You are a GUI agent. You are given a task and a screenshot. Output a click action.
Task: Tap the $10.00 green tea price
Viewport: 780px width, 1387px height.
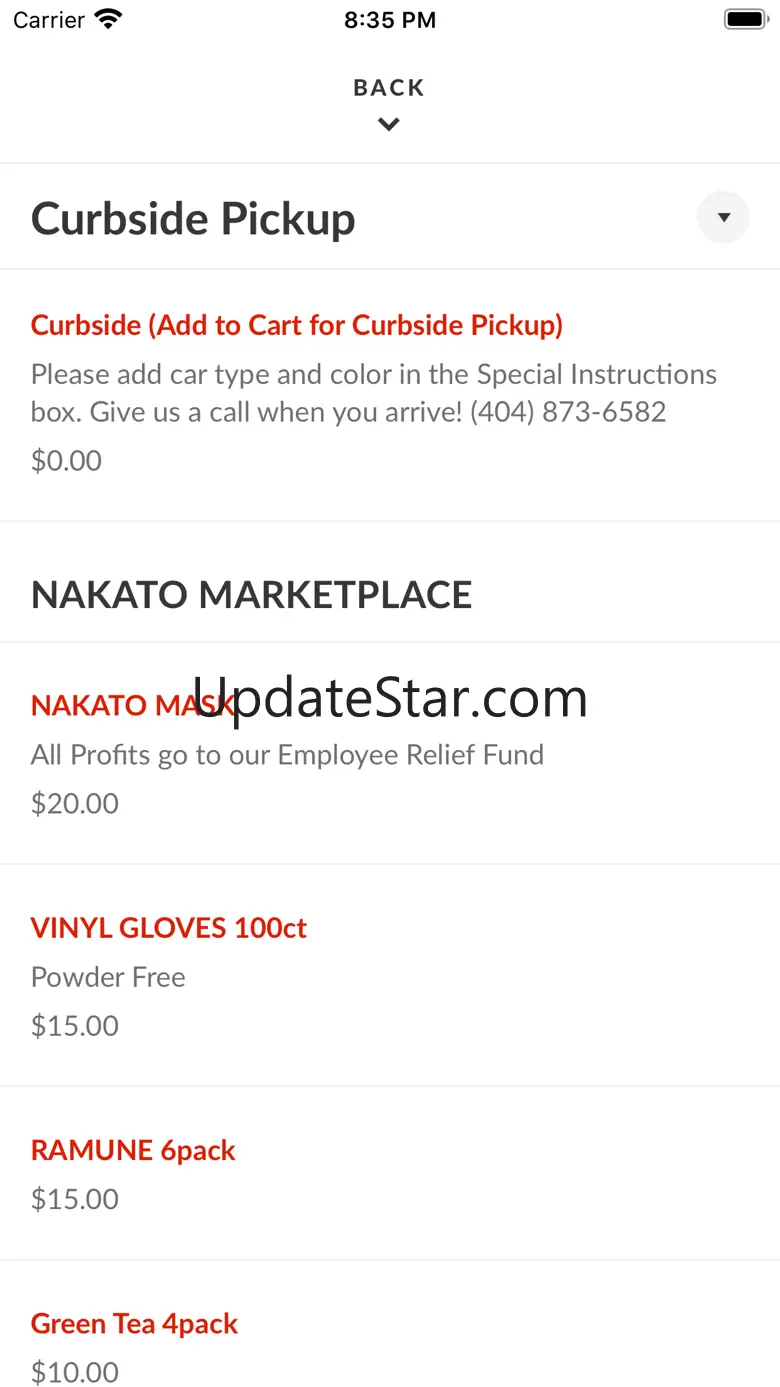[x=75, y=1372]
